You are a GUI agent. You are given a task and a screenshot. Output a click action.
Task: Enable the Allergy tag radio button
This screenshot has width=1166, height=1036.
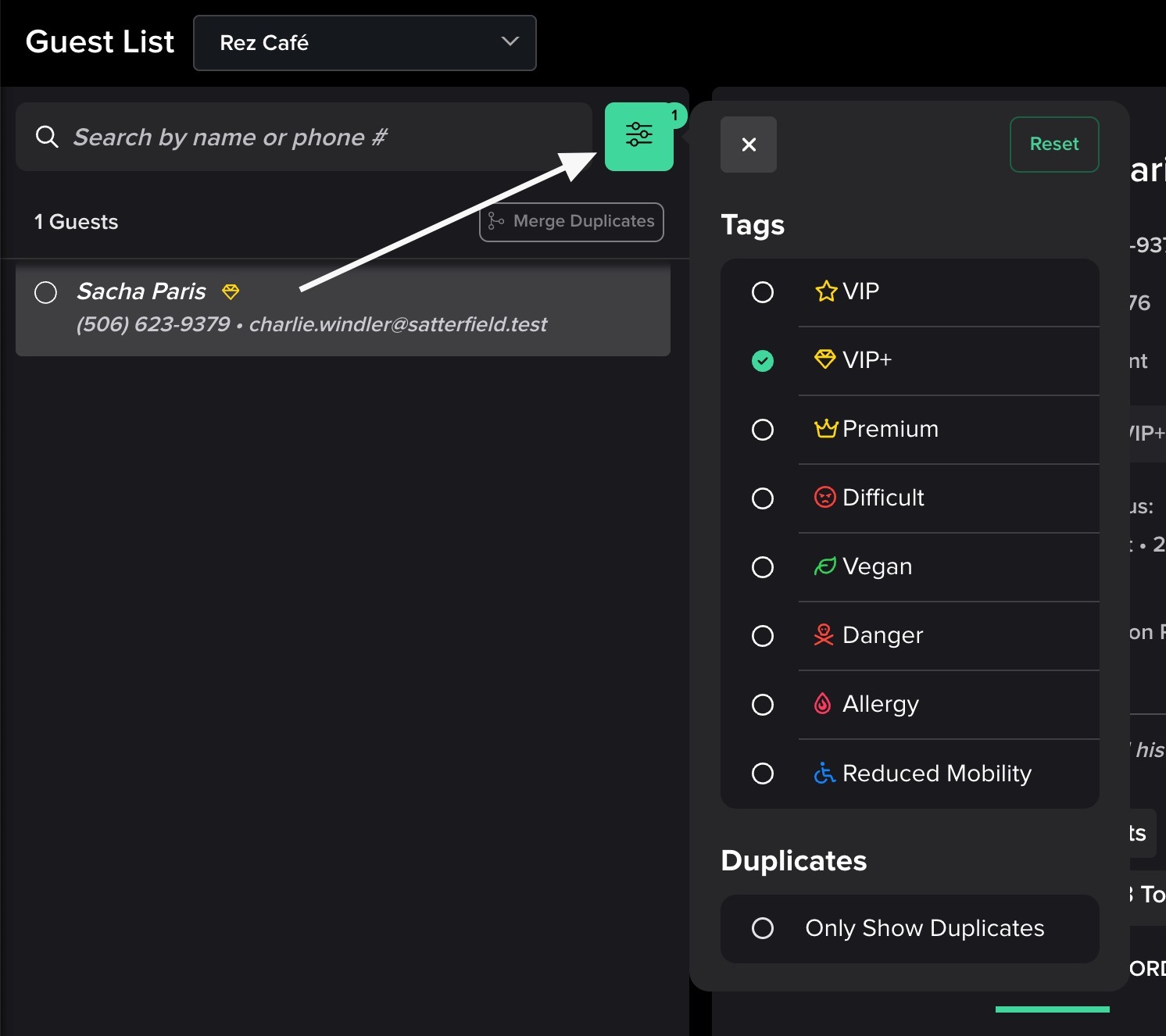763,705
